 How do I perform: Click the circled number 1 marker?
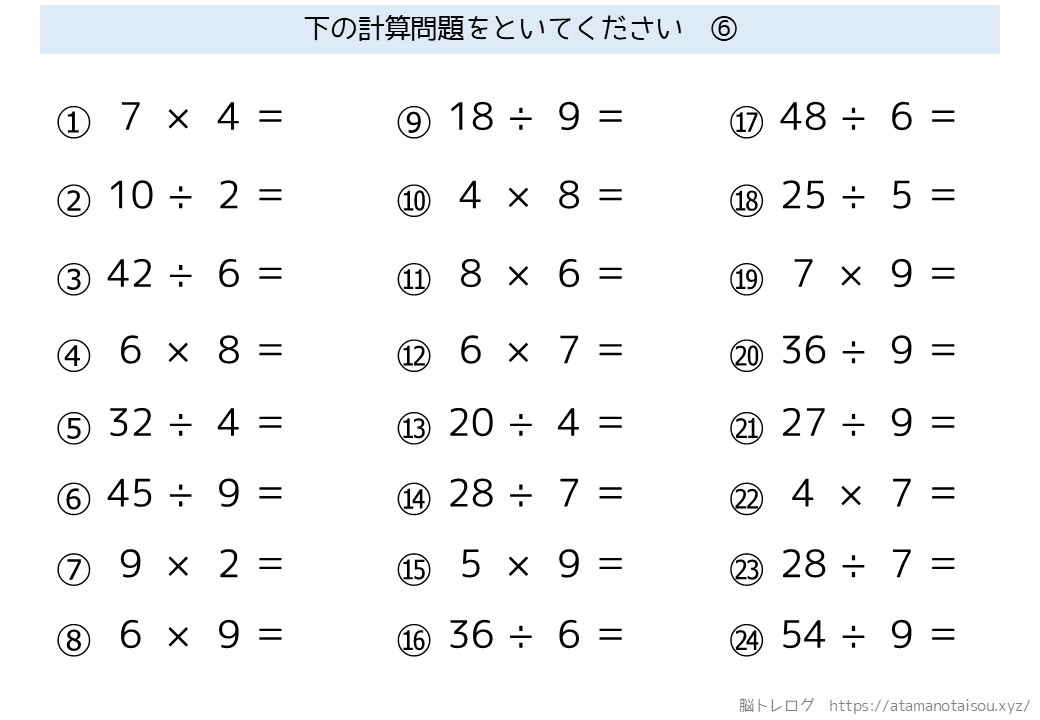click(73, 124)
